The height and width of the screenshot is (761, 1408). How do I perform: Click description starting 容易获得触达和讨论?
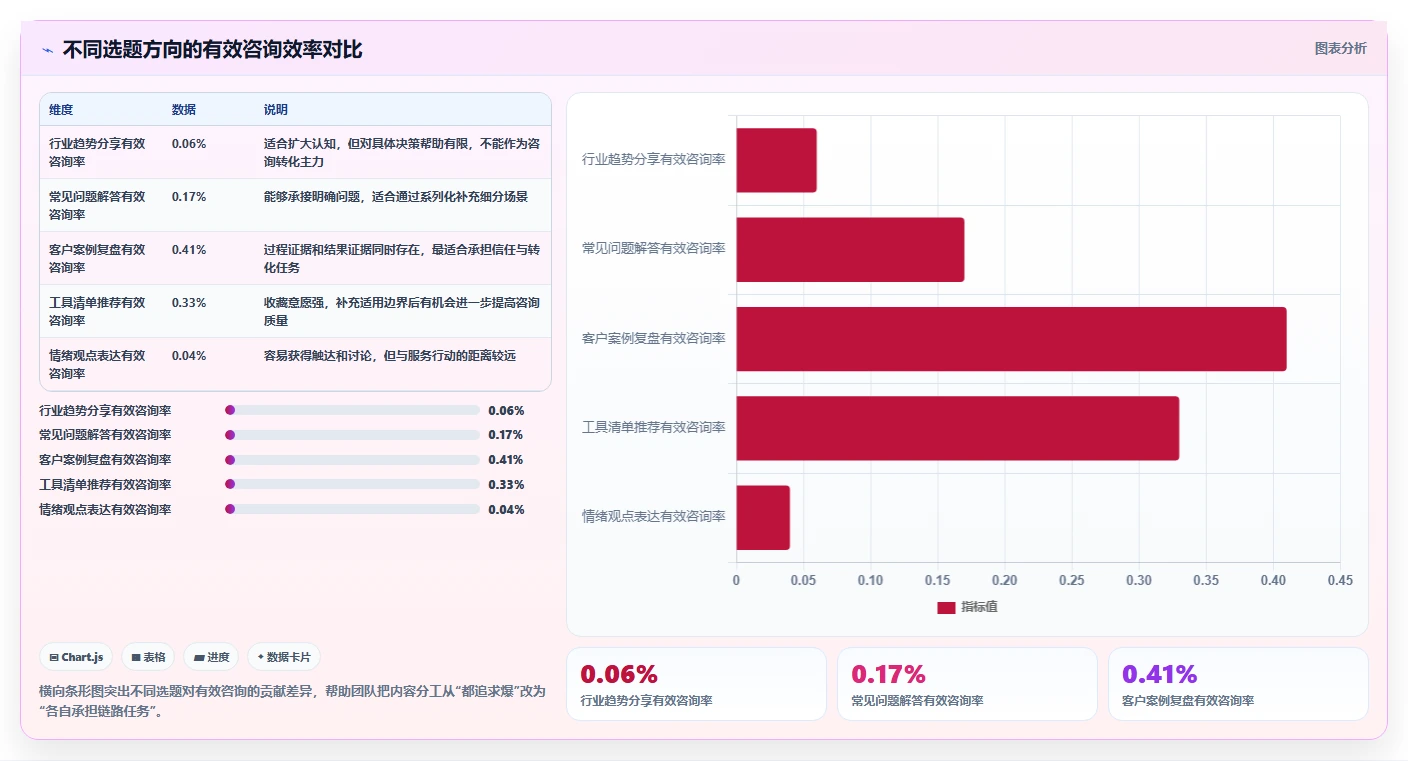pos(390,355)
